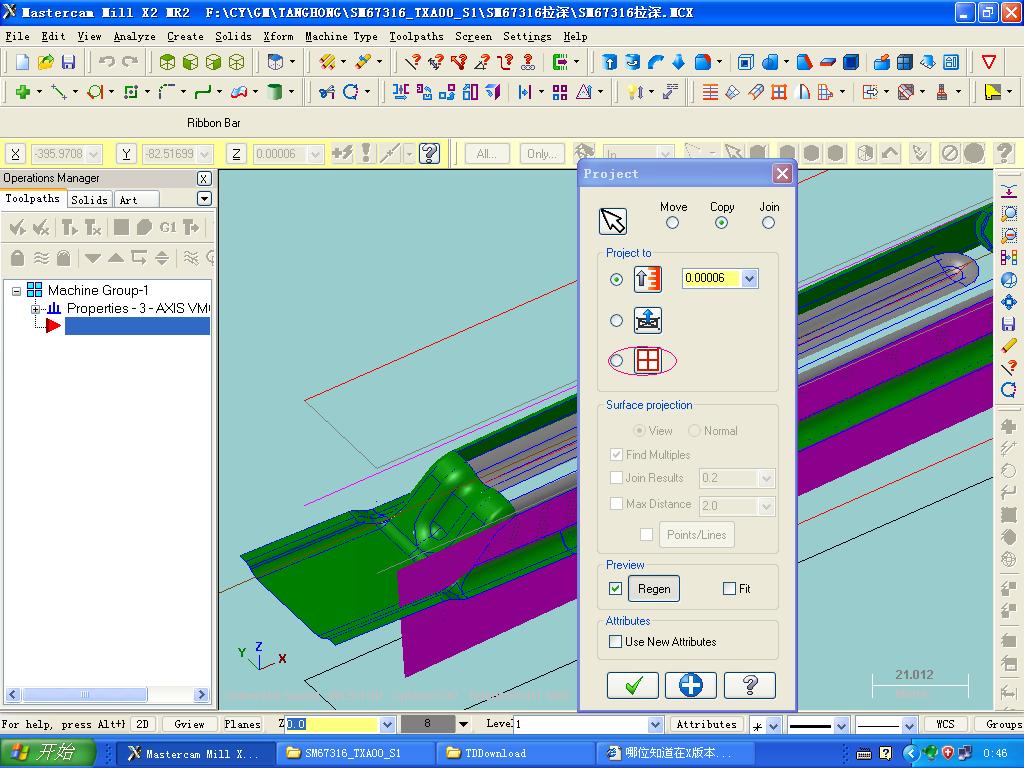Click the Project dialog help question-mark button

[x=750, y=685]
